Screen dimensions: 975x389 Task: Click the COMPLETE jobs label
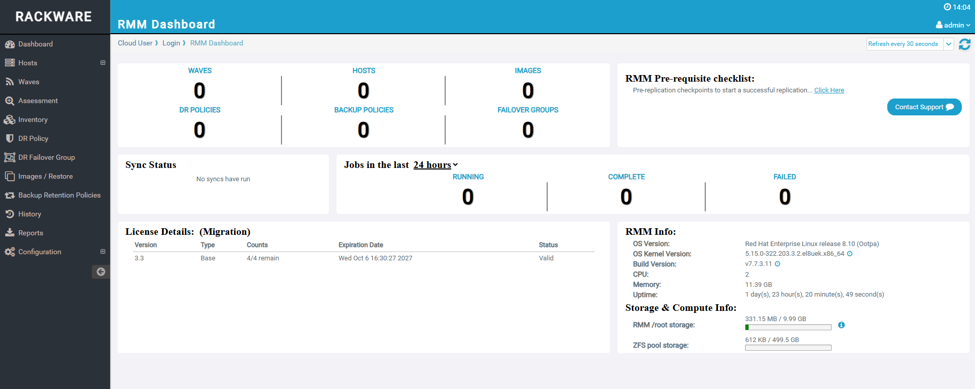[626, 177]
